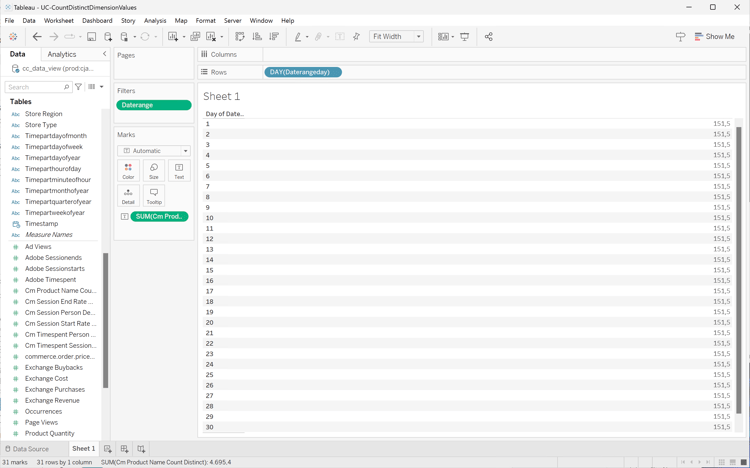This screenshot has height=468, width=750.
Task: Open the Automatic mark type dropdown
Action: click(154, 151)
